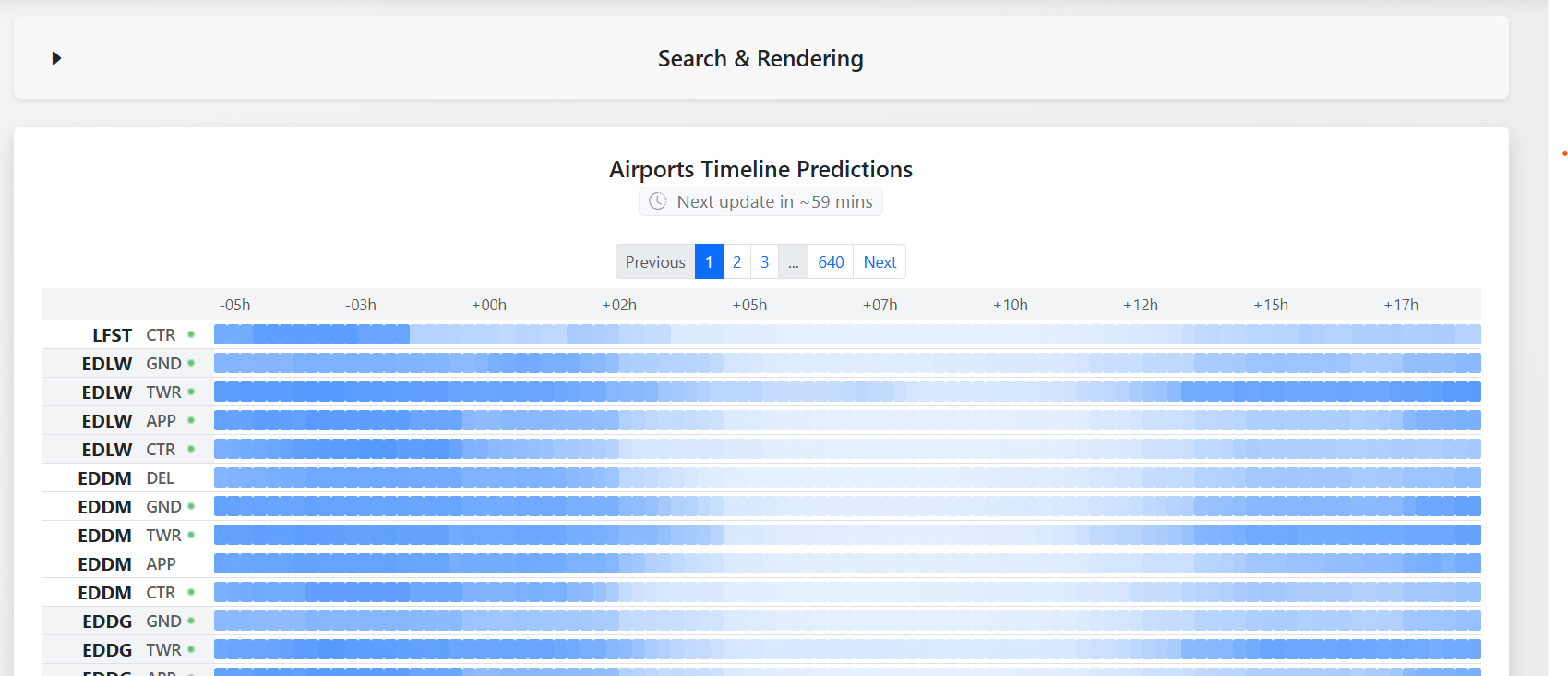Click the +00h marker in timeline header
The image size is (1568, 676).
[489, 305]
